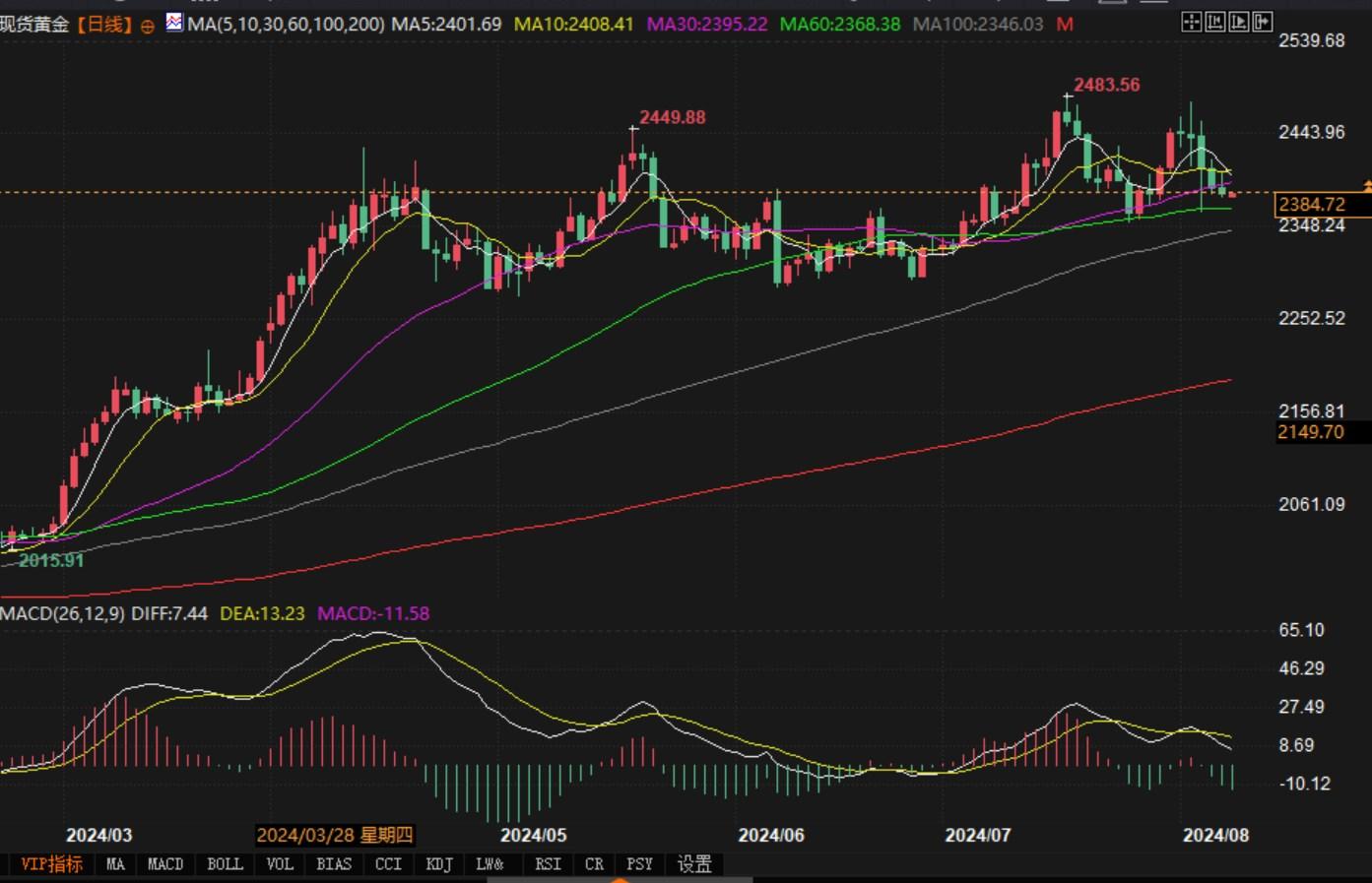The width and height of the screenshot is (1372, 883).
Task: Open indicator 设置 settings
Action: [694, 863]
